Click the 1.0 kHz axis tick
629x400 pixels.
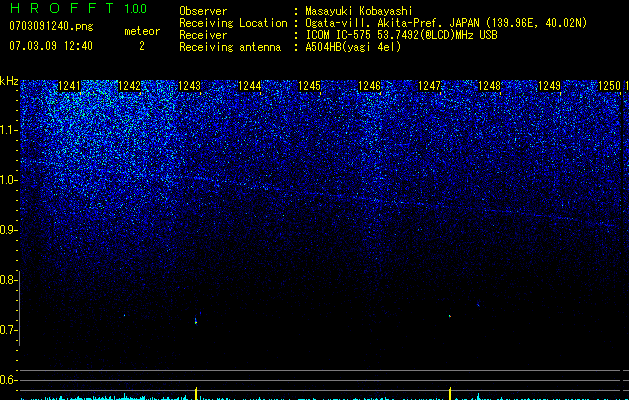click(9, 180)
